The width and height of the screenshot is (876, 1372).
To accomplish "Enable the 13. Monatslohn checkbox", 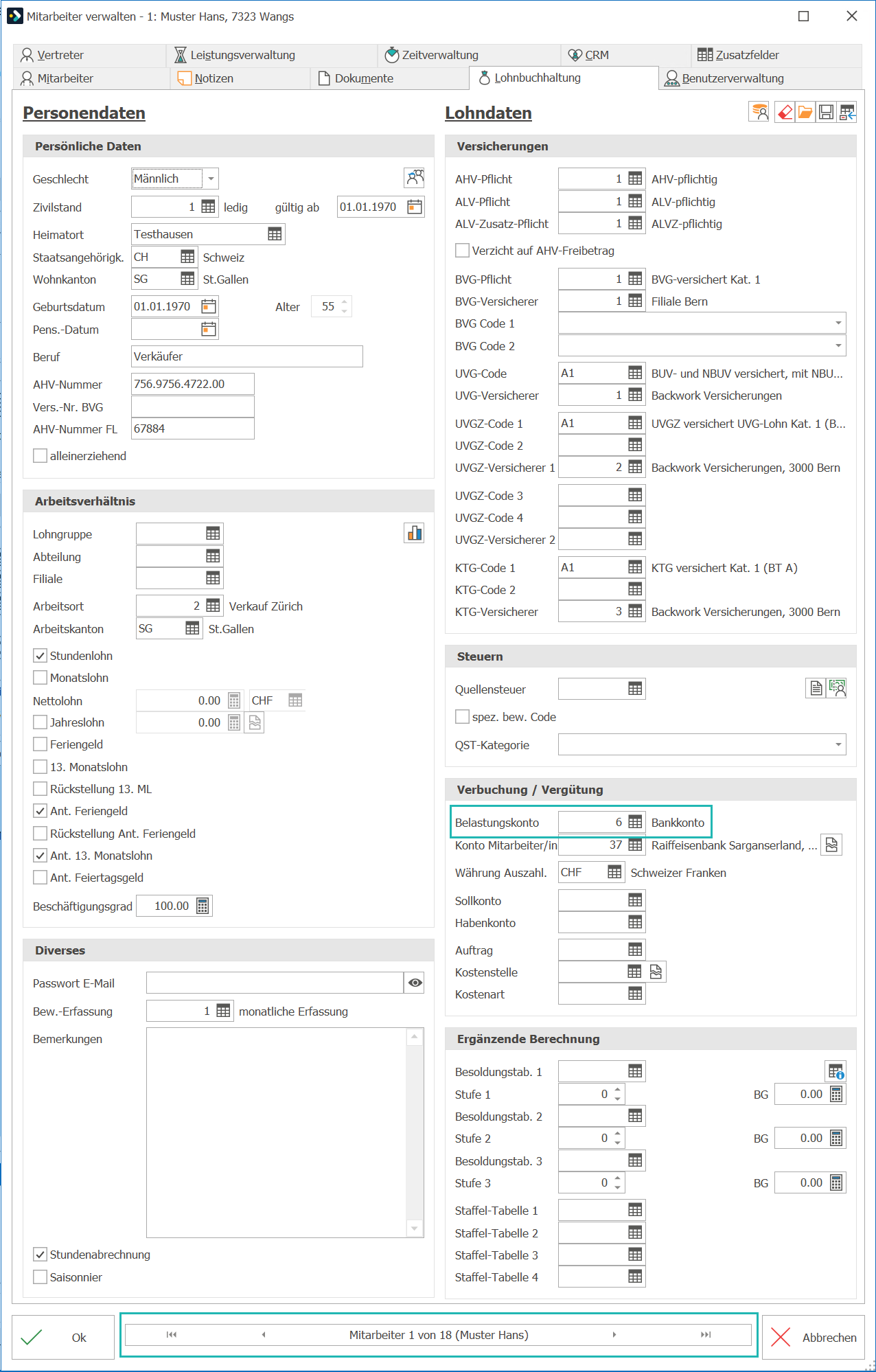I will coord(41,767).
